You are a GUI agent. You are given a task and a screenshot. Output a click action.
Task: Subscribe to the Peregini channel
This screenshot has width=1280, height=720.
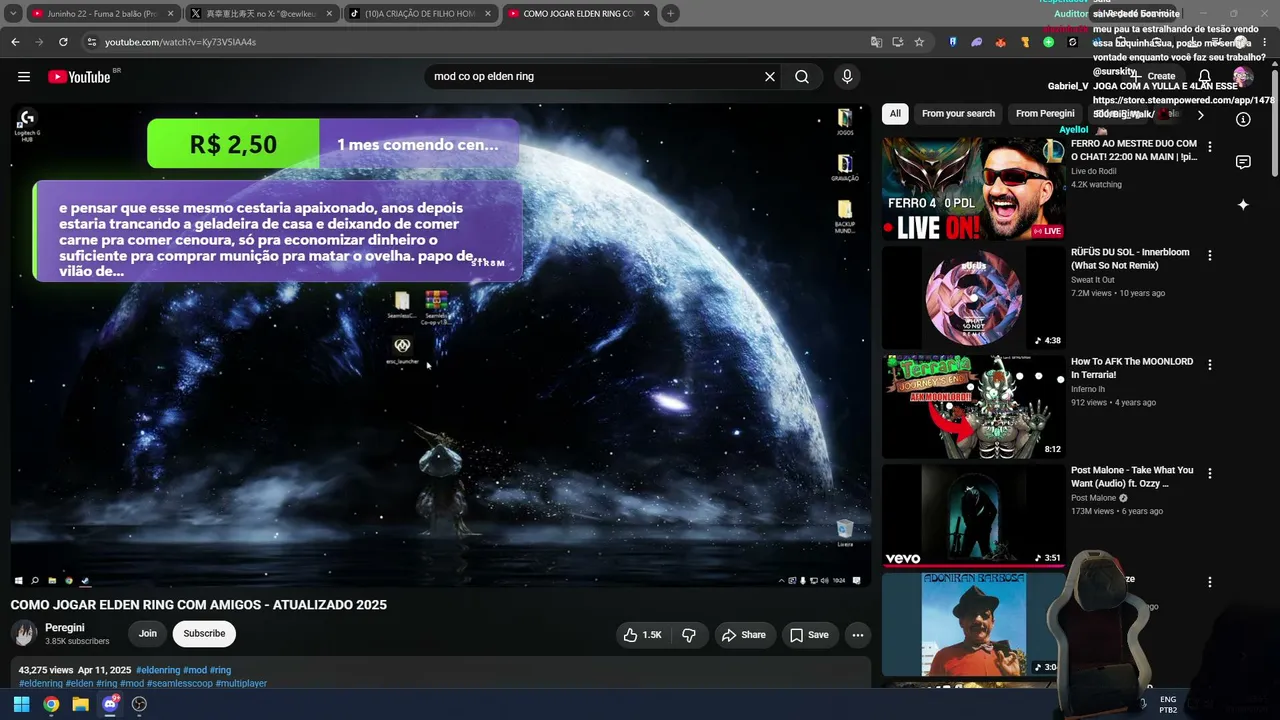204,634
